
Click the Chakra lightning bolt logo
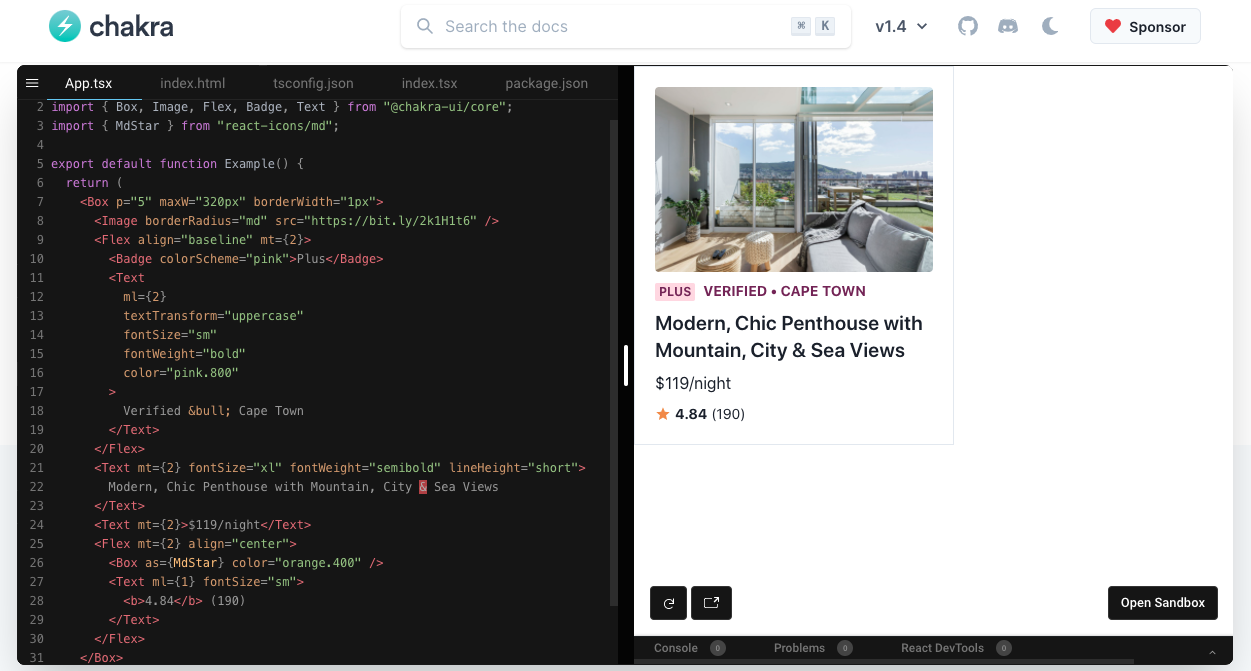65,27
